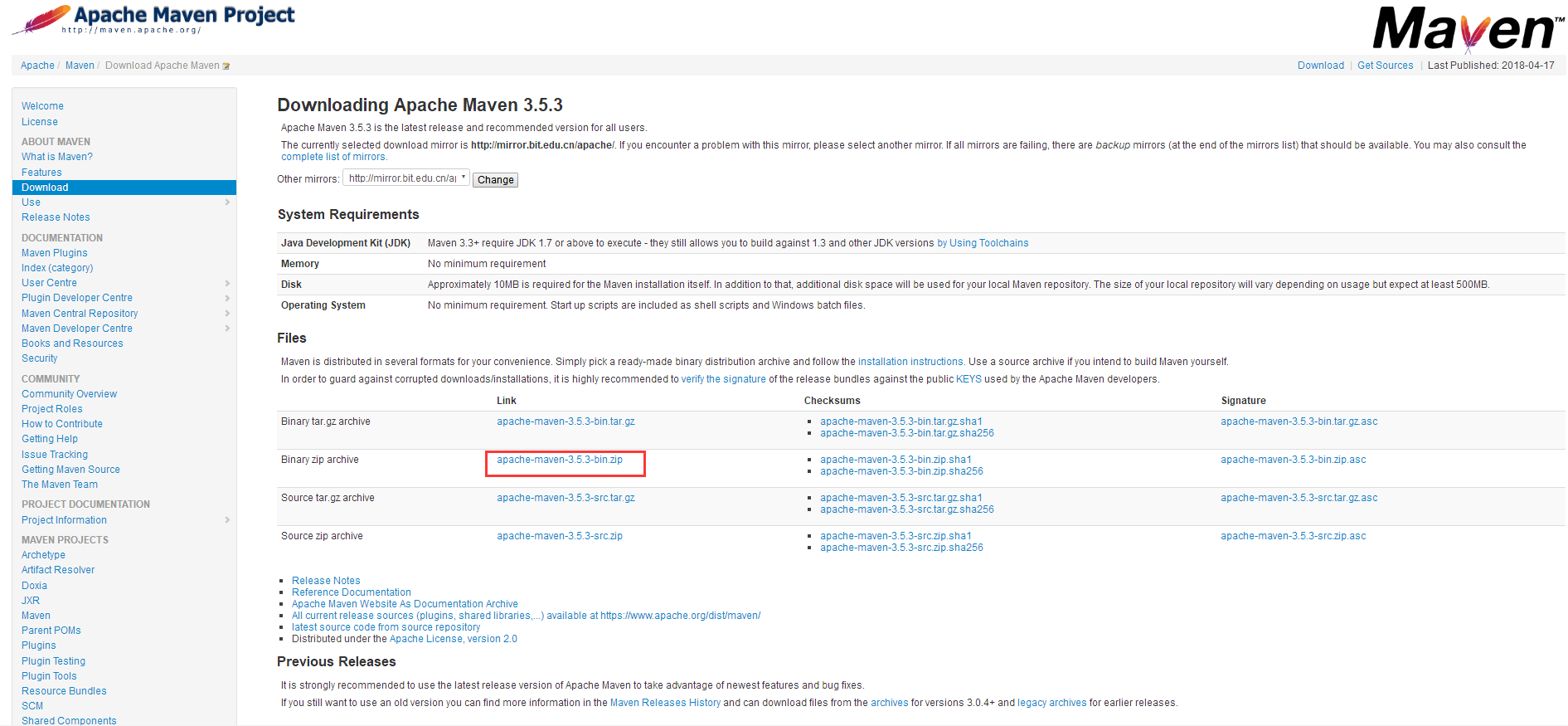1568x726 pixels.
Task: Open Features in the sidebar
Action: pos(41,173)
